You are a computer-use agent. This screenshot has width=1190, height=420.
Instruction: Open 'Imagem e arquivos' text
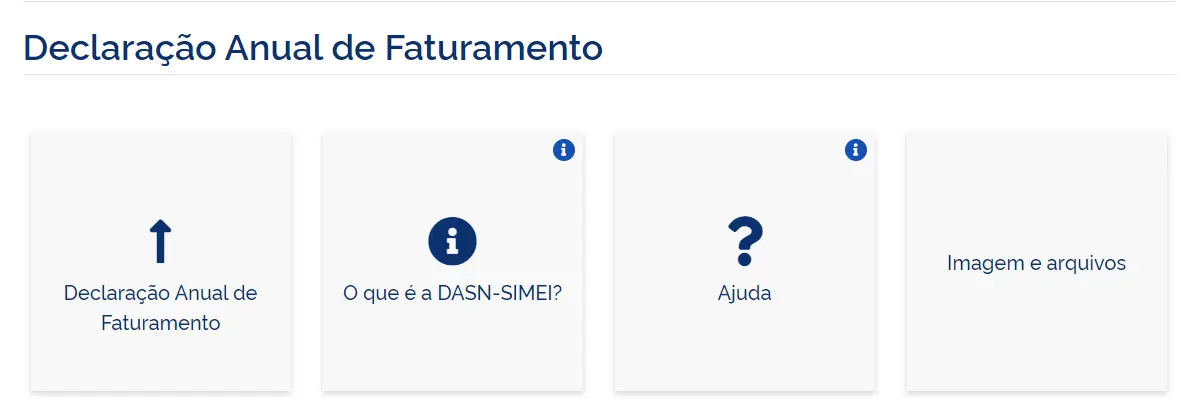pyautogui.click(x=1036, y=263)
